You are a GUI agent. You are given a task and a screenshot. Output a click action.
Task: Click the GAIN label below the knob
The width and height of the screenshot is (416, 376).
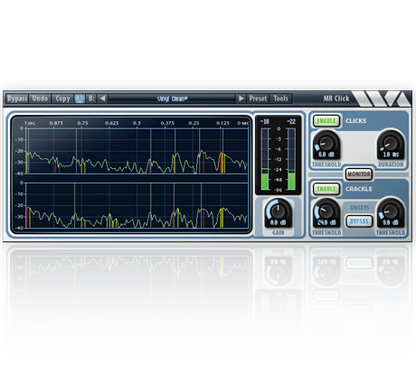click(278, 232)
